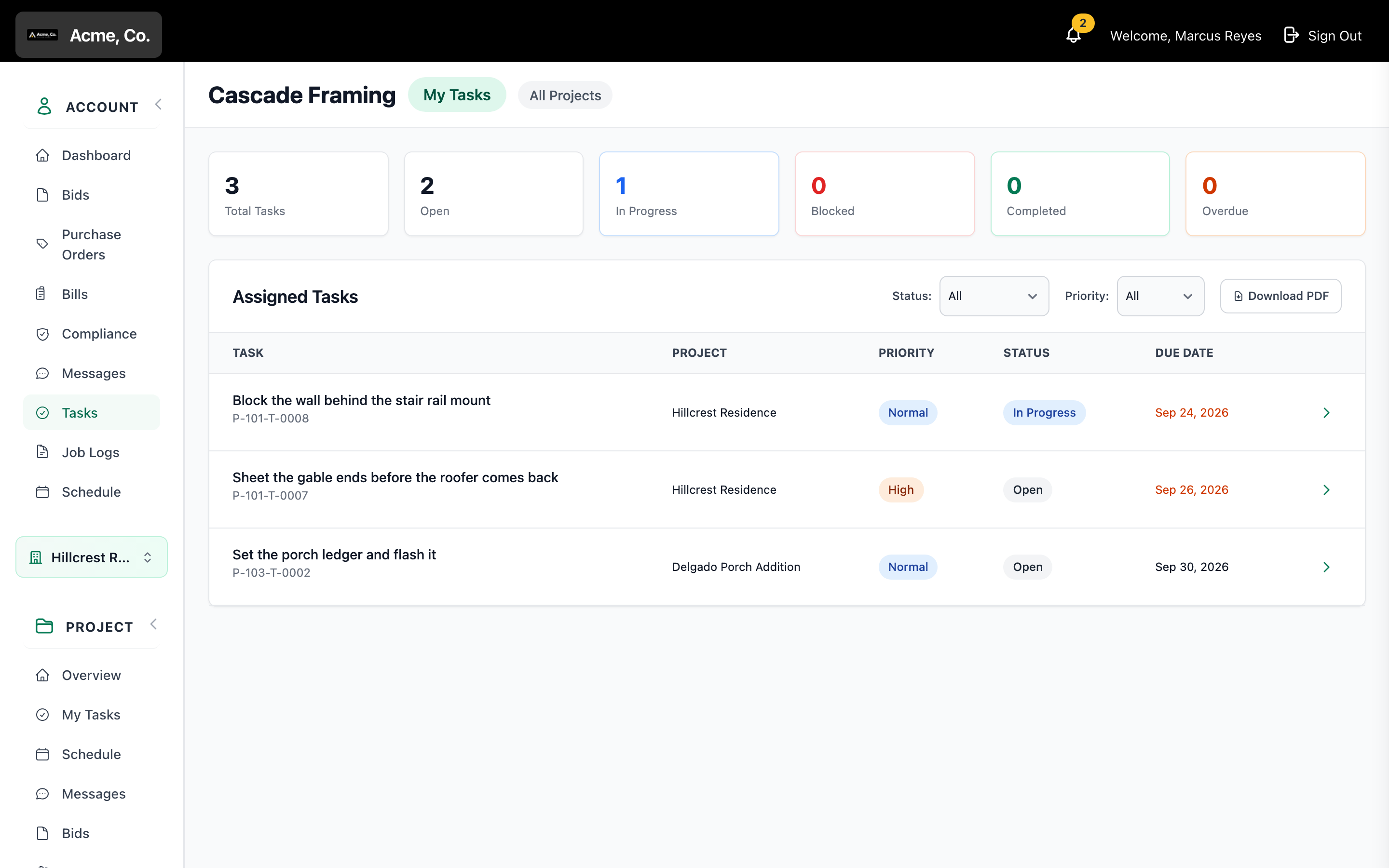This screenshot has width=1389, height=868.
Task: Click the Purchase Orders tag icon
Action: [42, 244]
